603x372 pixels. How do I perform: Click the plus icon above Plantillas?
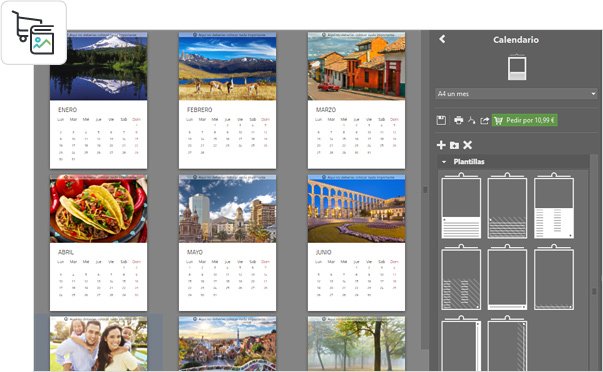[441, 145]
